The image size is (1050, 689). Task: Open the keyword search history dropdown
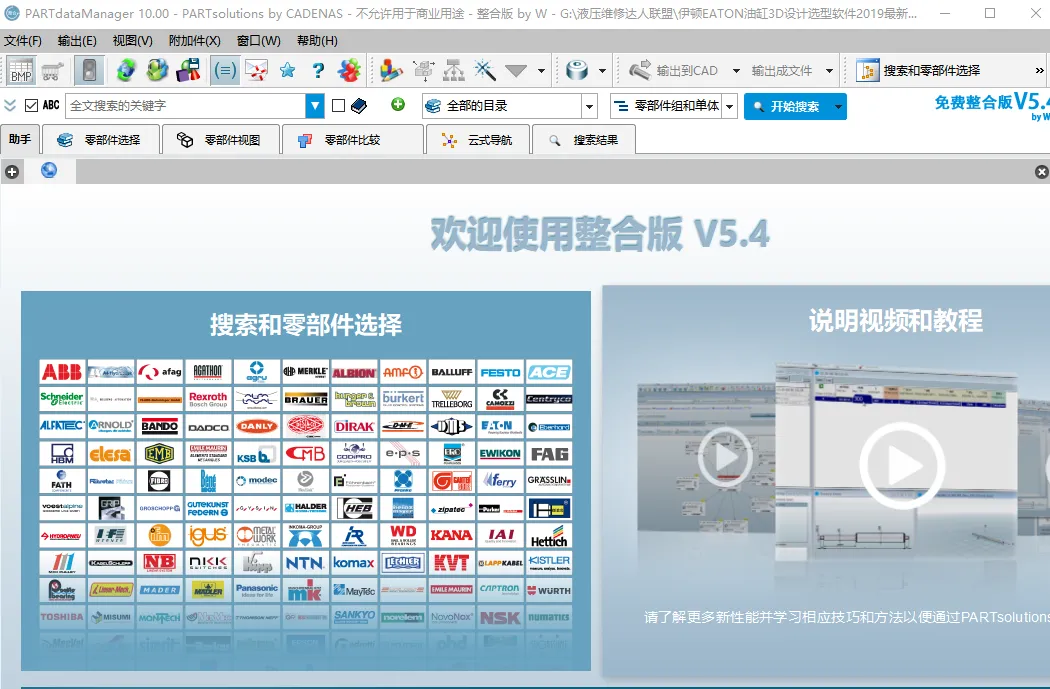315,106
